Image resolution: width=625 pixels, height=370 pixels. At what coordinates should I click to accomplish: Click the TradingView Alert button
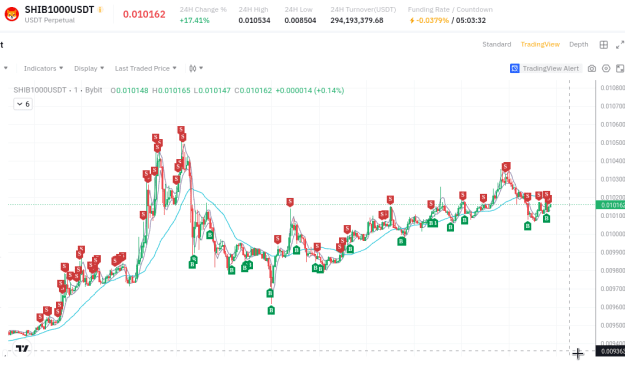click(x=546, y=69)
